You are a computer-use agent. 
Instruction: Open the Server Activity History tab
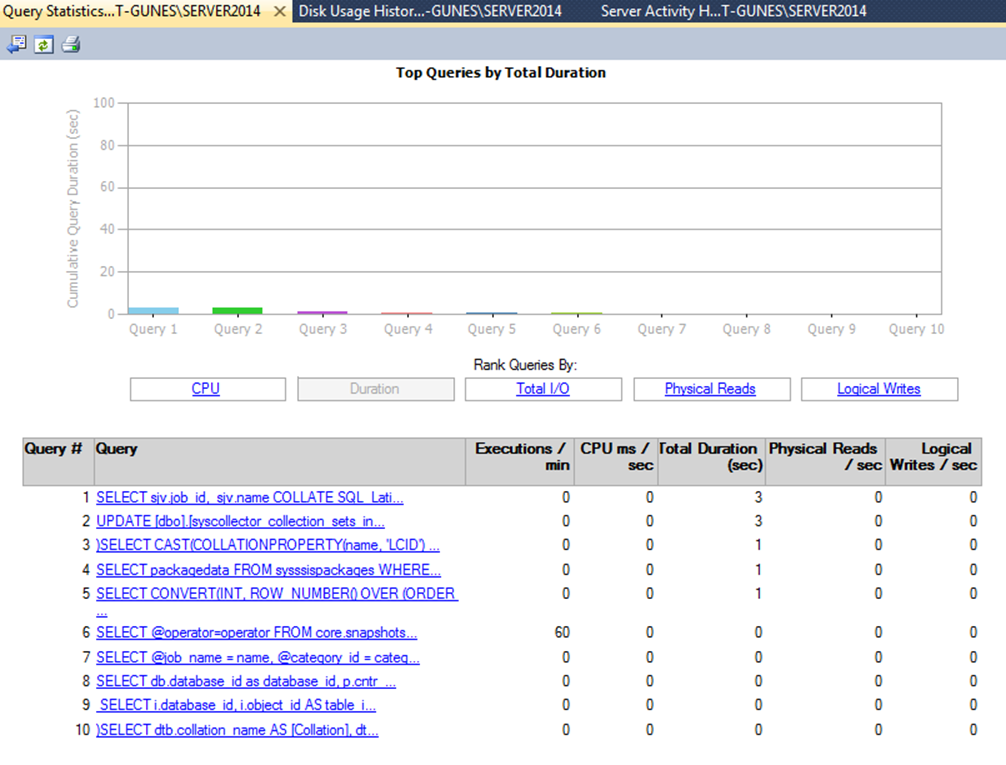[x=733, y=12]
